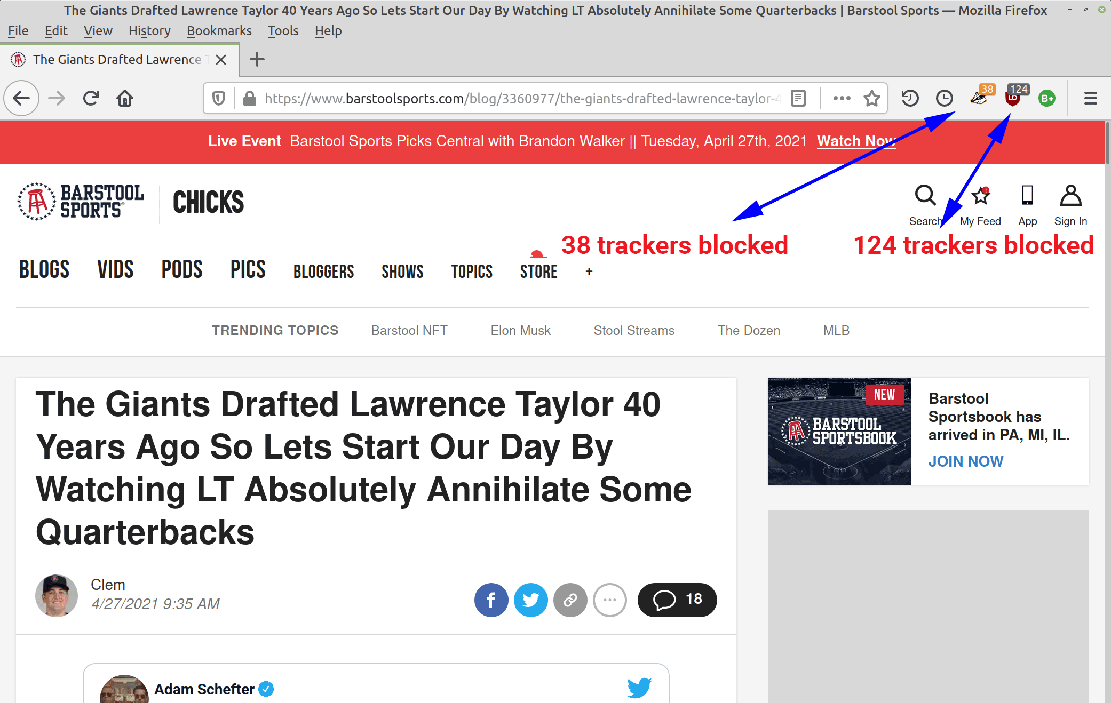The height and width of the screenshot is (703, 1111).
Task: Share the article on Facebook
Action: pyautogui.click(x=491, y=600)
